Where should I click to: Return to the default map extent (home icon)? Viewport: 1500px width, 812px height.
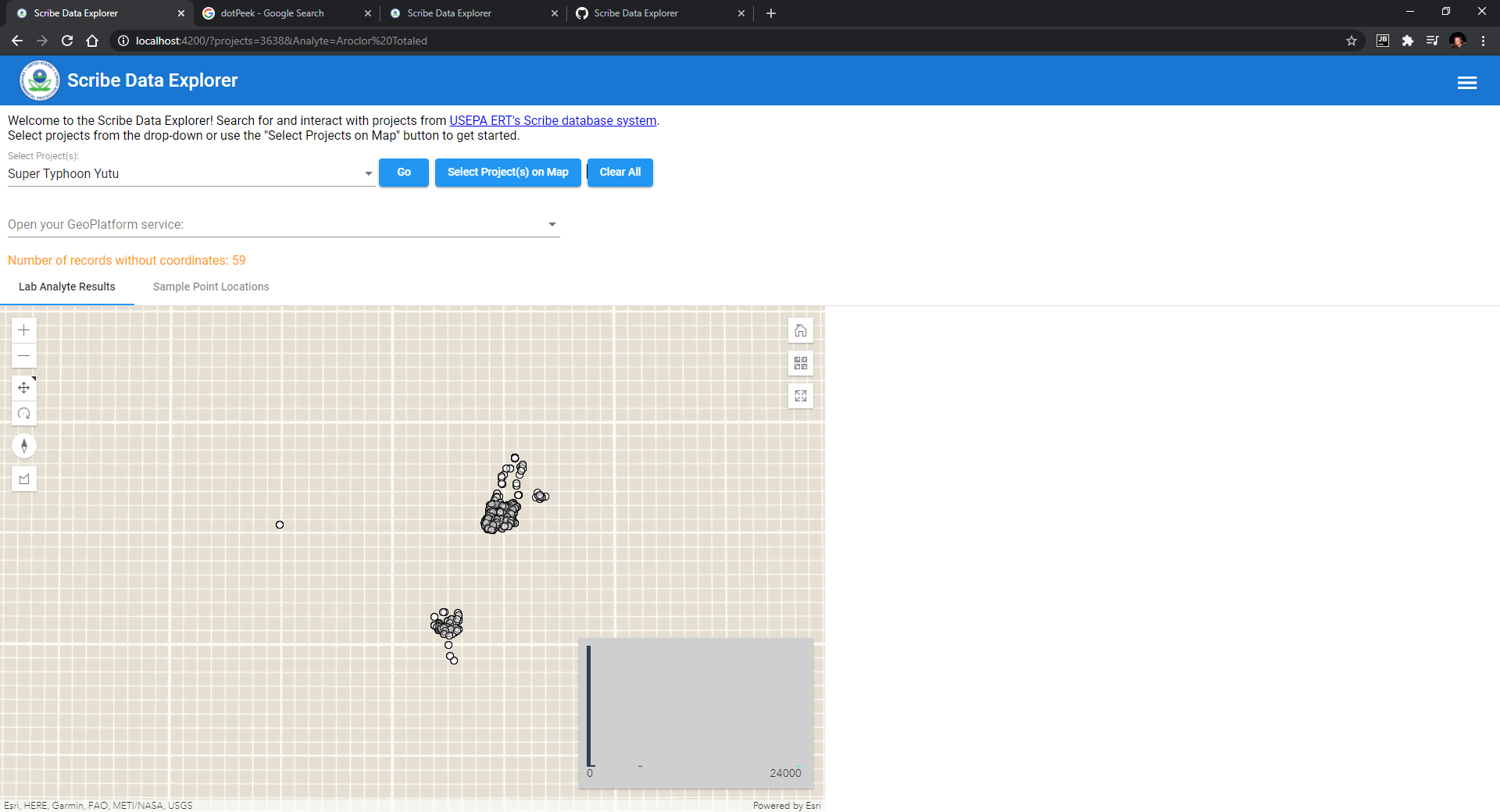pyautogui.click(x=800, y=329)
